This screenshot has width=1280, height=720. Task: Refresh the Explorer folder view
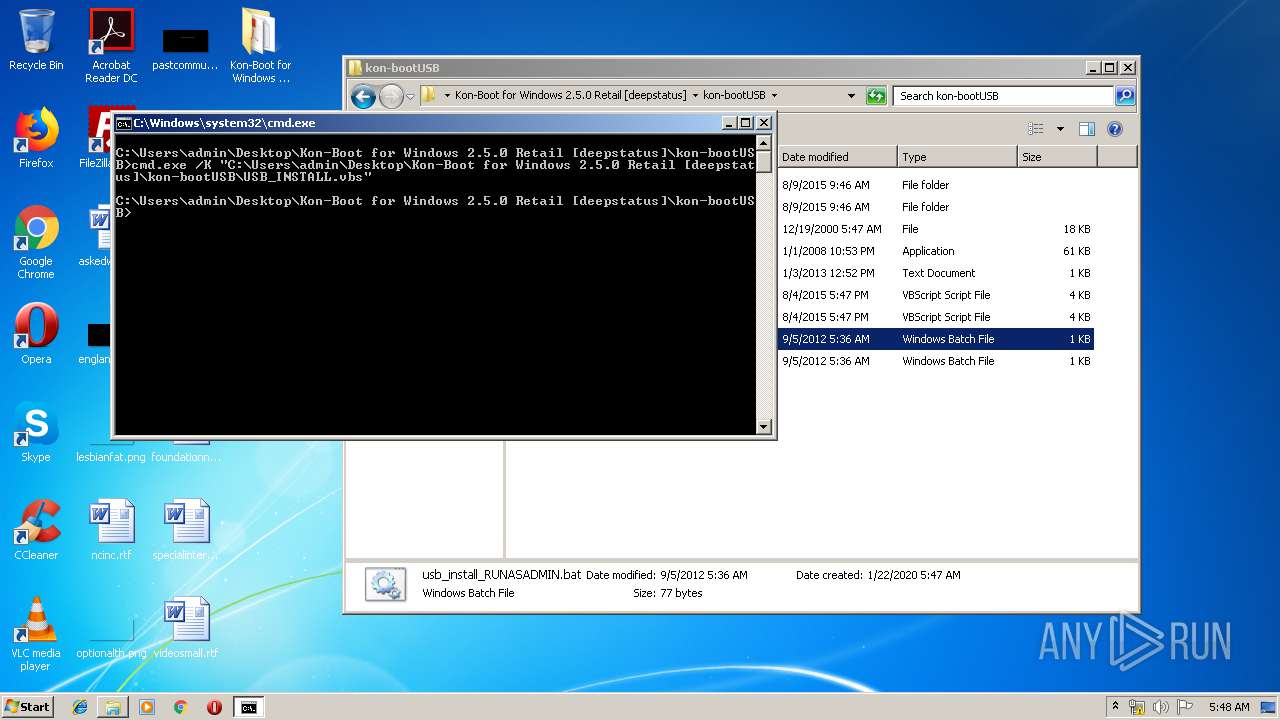876,96
